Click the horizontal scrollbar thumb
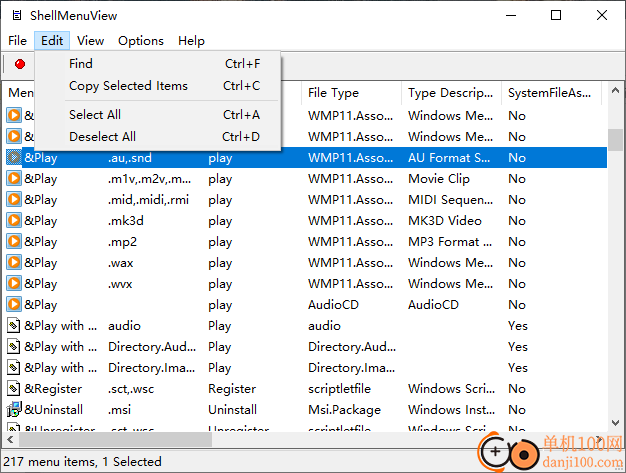This screenshot has width=626, height=473. [x=116, y=440]
